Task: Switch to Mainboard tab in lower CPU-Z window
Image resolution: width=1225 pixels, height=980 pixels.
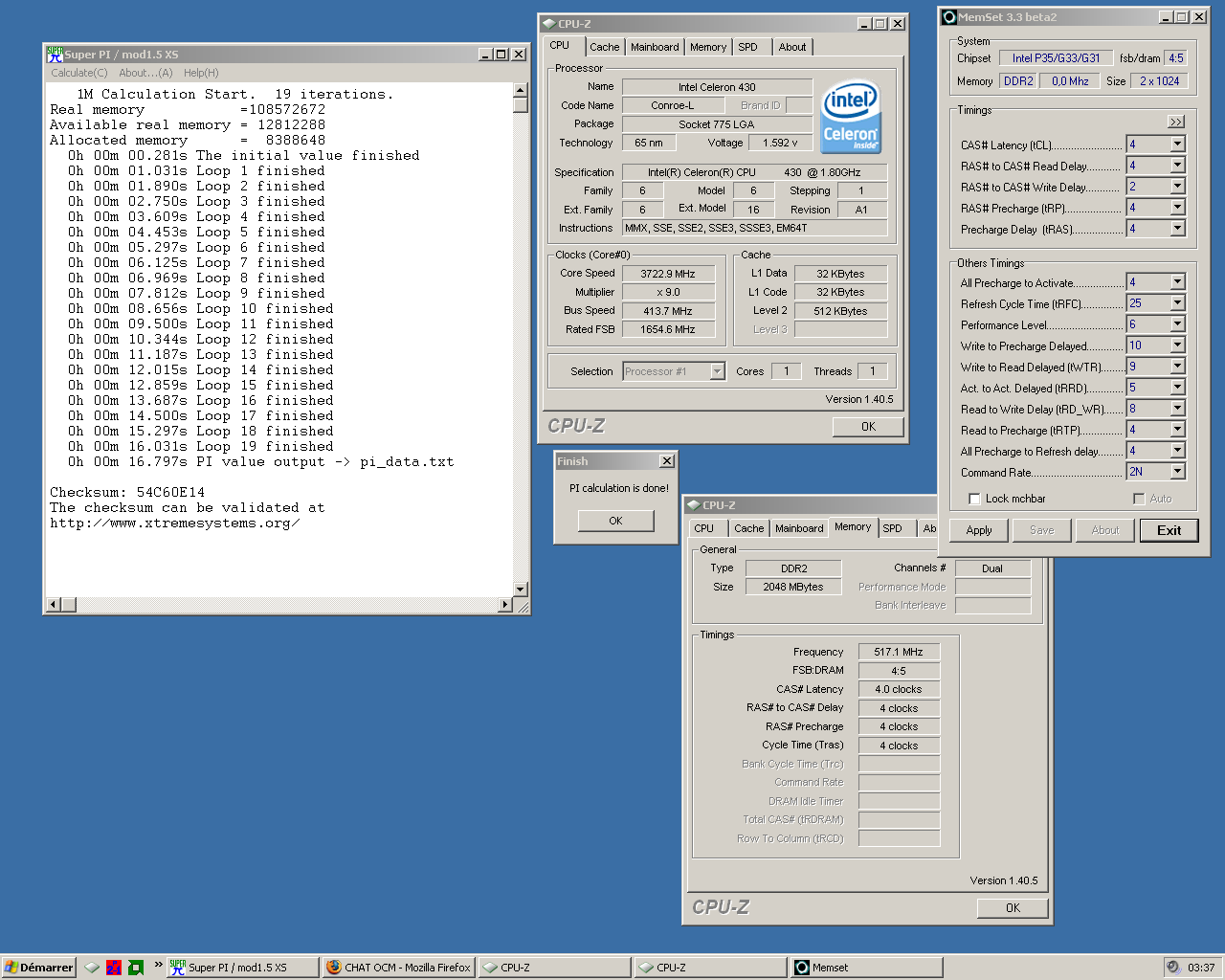Action: click(x=799, y=528)
